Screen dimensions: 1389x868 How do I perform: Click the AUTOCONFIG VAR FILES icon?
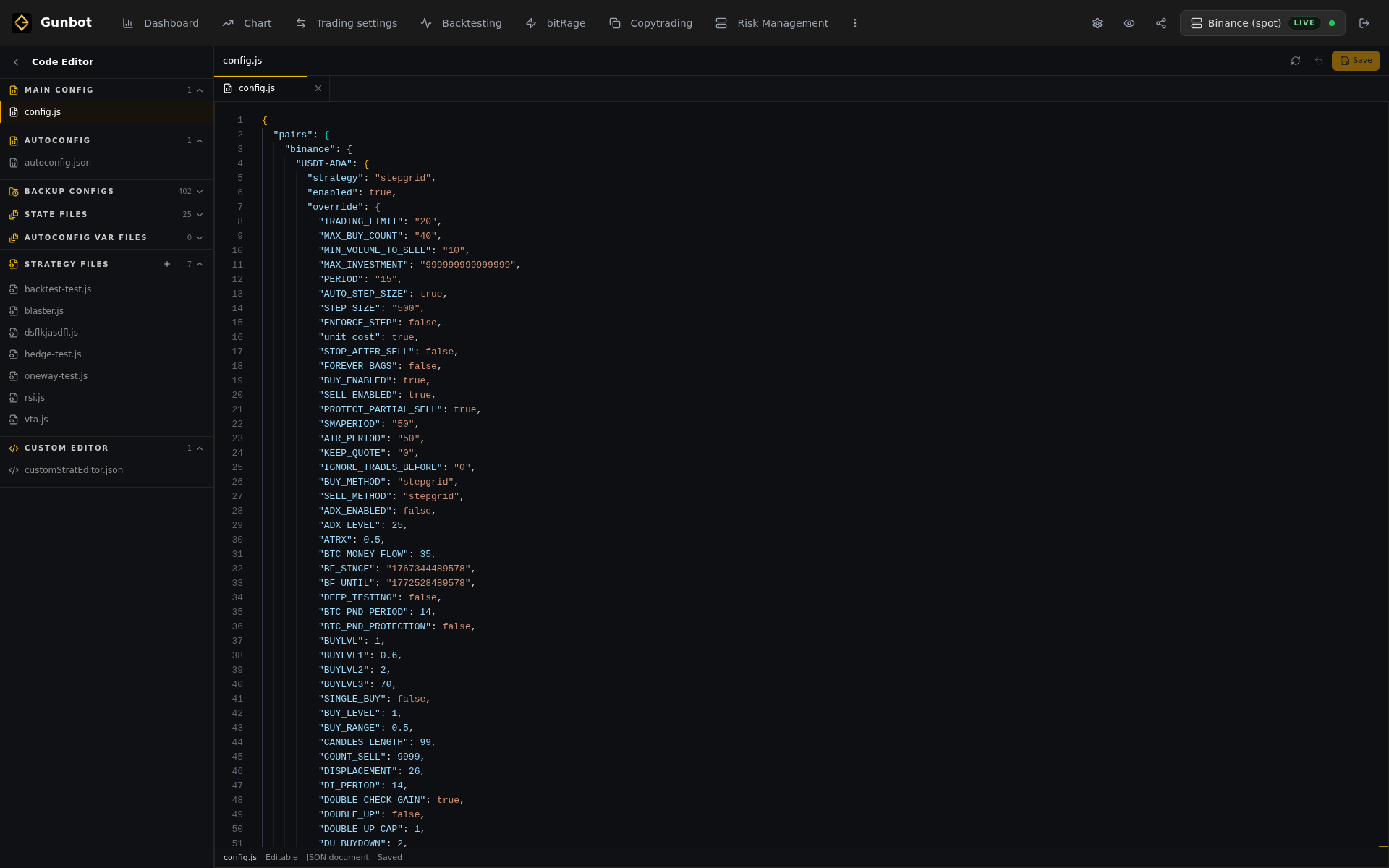pos(14,238)
